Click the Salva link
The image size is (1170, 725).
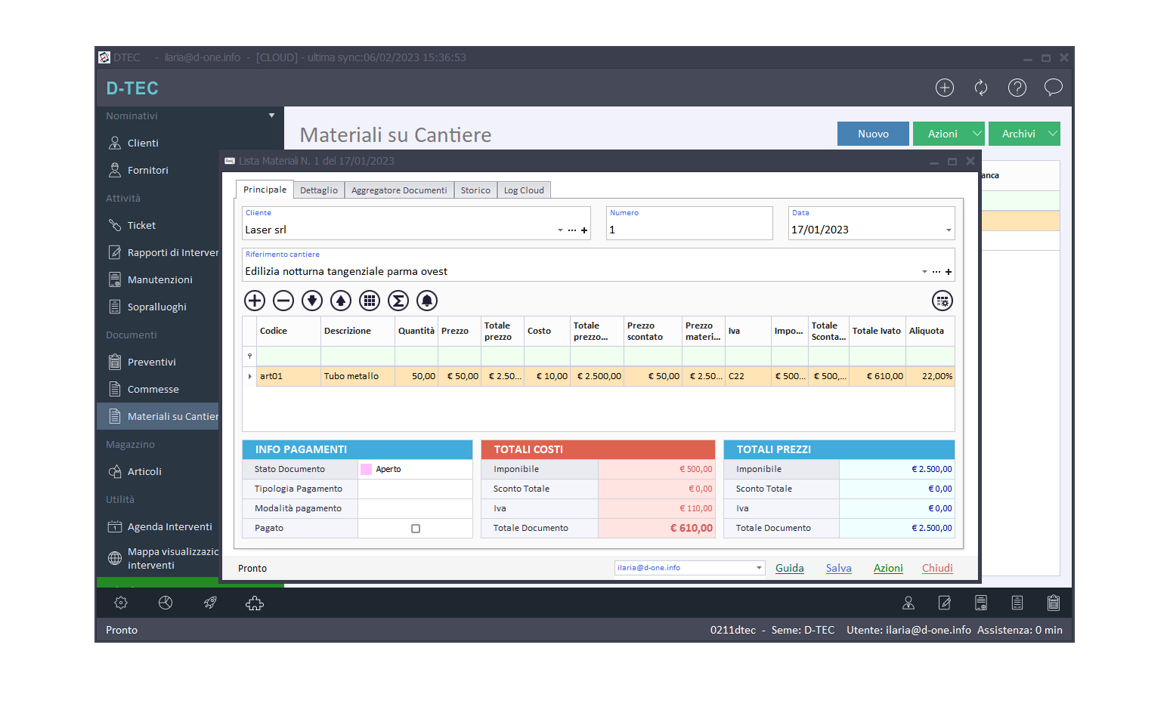(838, 568)
